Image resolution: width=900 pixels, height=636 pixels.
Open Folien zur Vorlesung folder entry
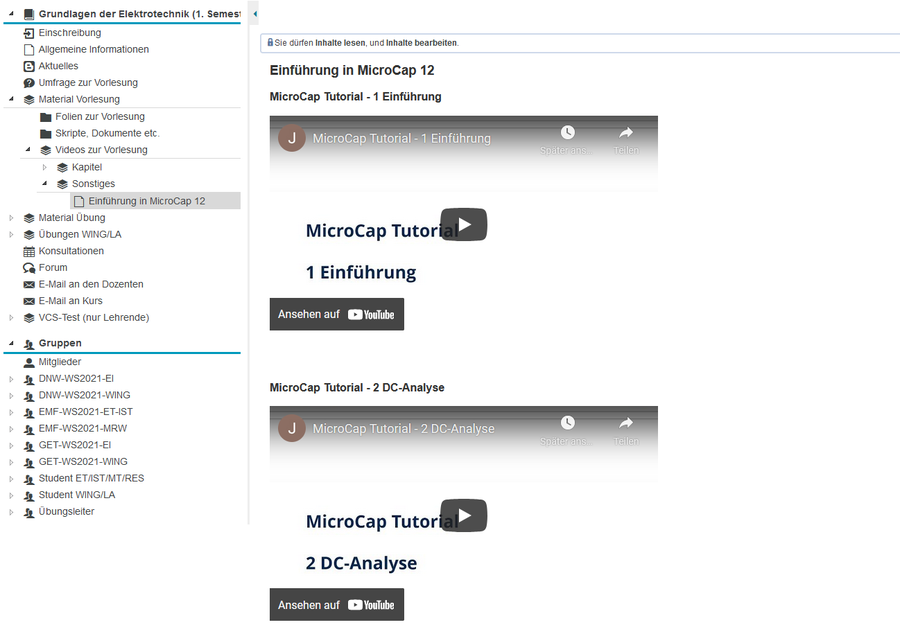point(100,117)
